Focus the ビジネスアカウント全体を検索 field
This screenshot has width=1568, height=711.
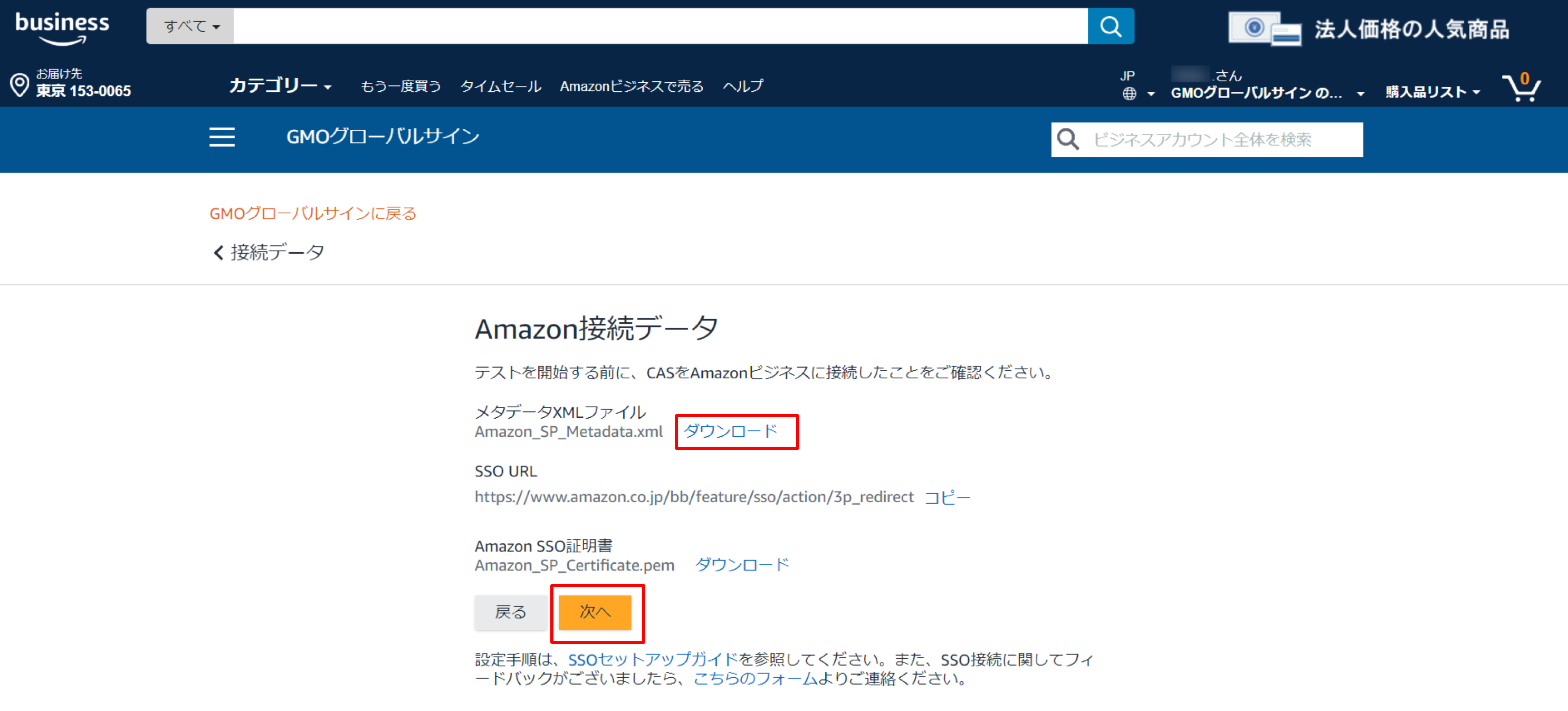point(1207,139)
